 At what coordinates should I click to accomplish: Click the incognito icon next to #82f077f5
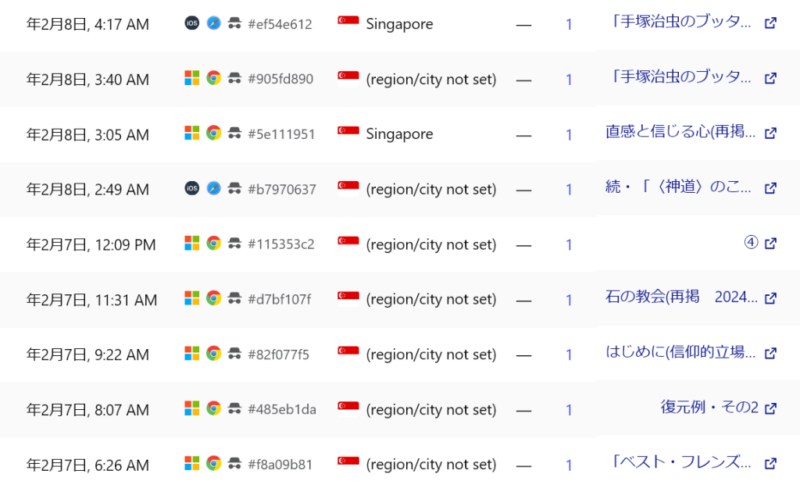[234, 353]
